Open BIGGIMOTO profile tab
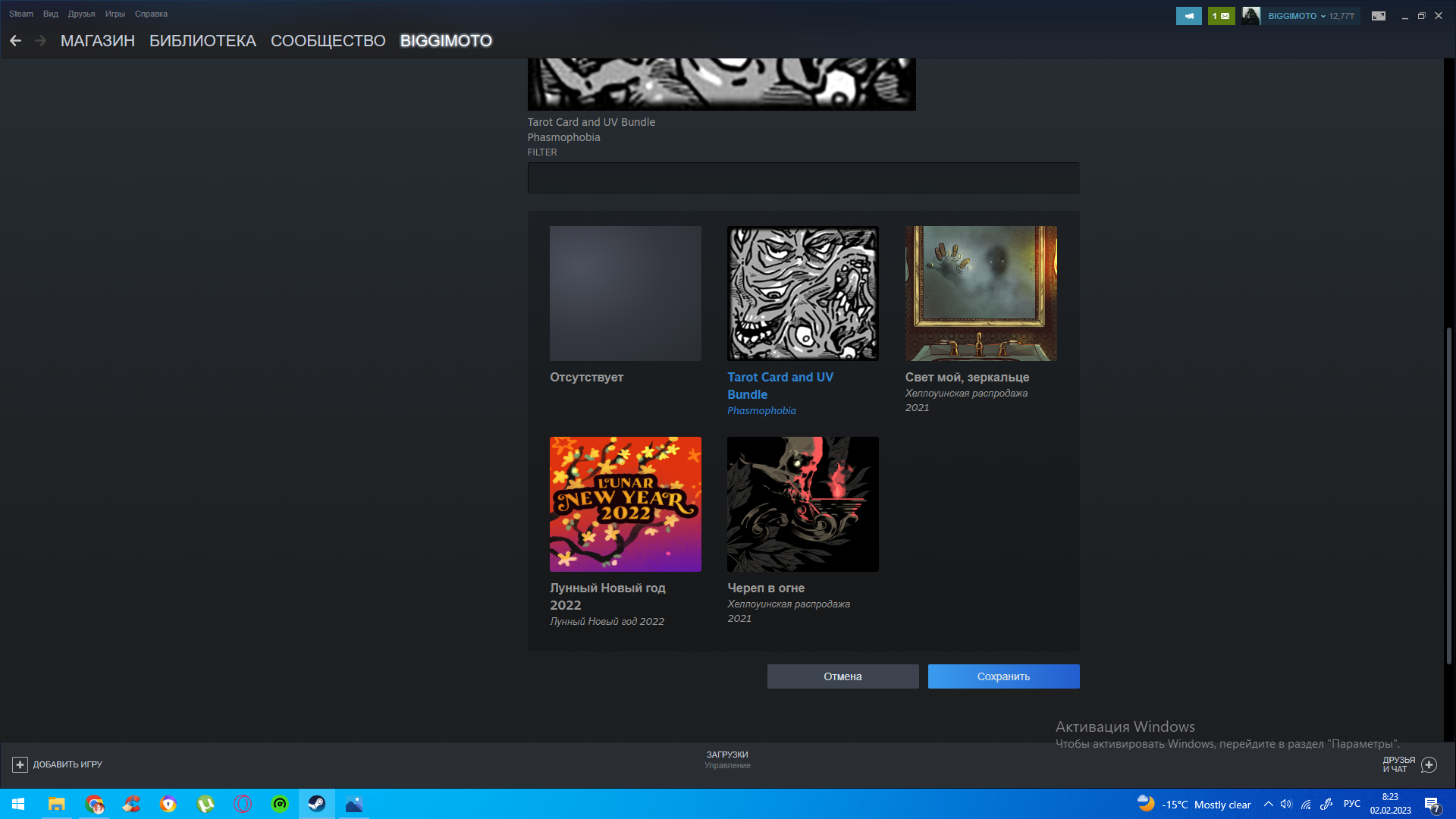The image size is (1456, 819). click(446, 41)
